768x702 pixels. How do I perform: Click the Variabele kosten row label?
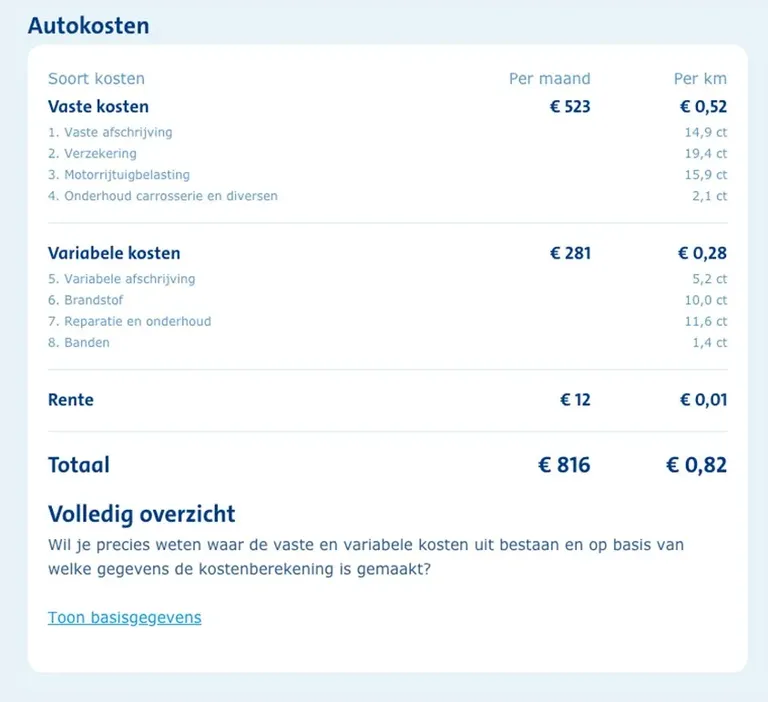[x=114, y=254]
